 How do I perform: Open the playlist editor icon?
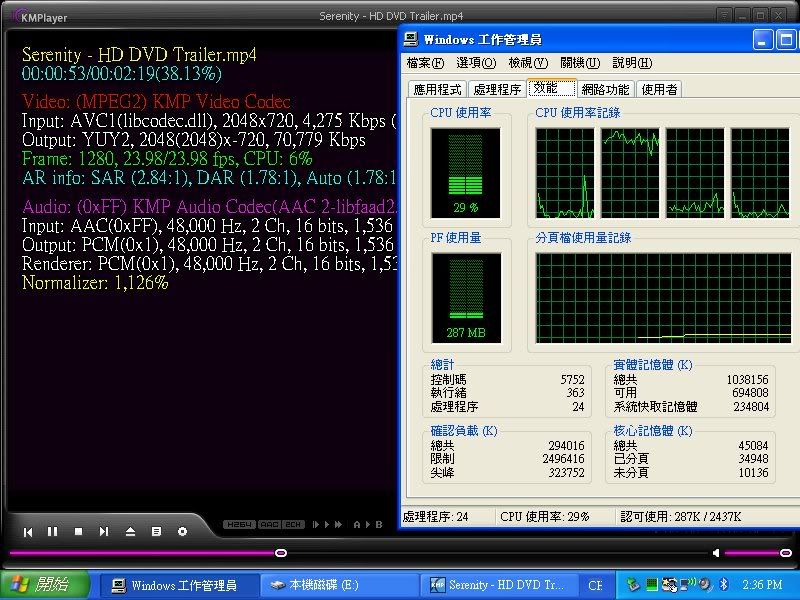click(156, 532)
